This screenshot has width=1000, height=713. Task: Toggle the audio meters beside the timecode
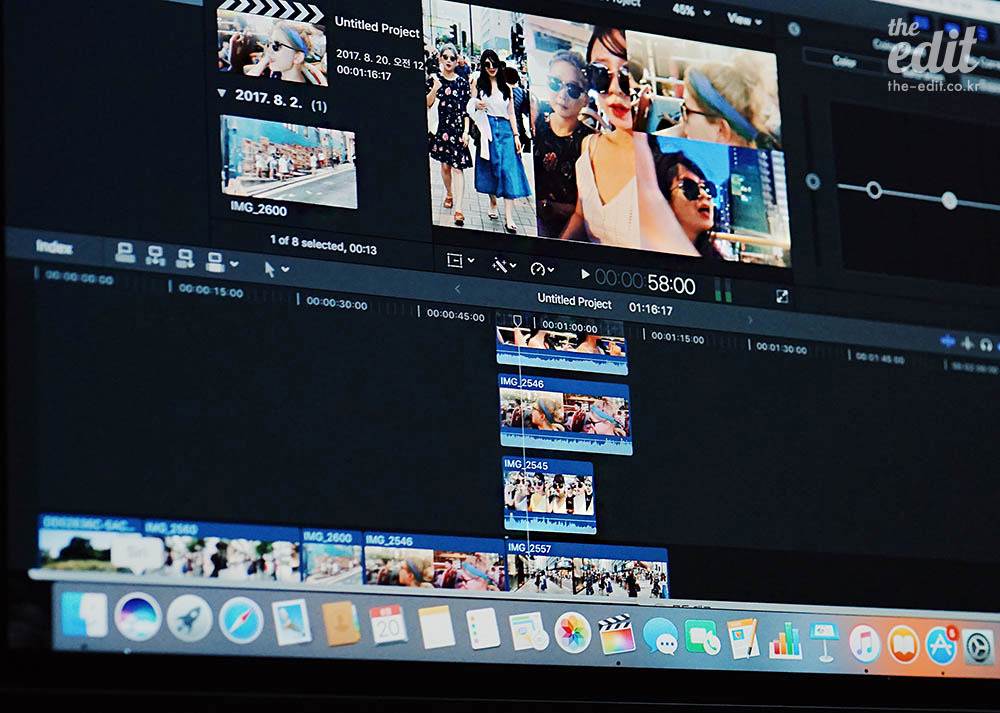coord(723,290)
